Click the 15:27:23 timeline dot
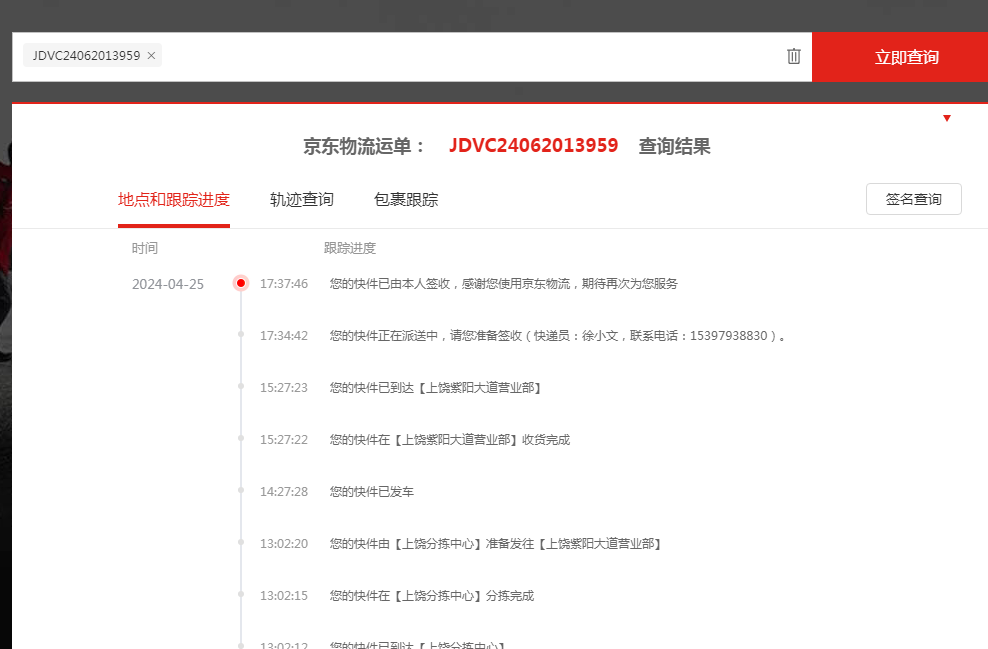 pyautogui.click(x=241, y=386)
